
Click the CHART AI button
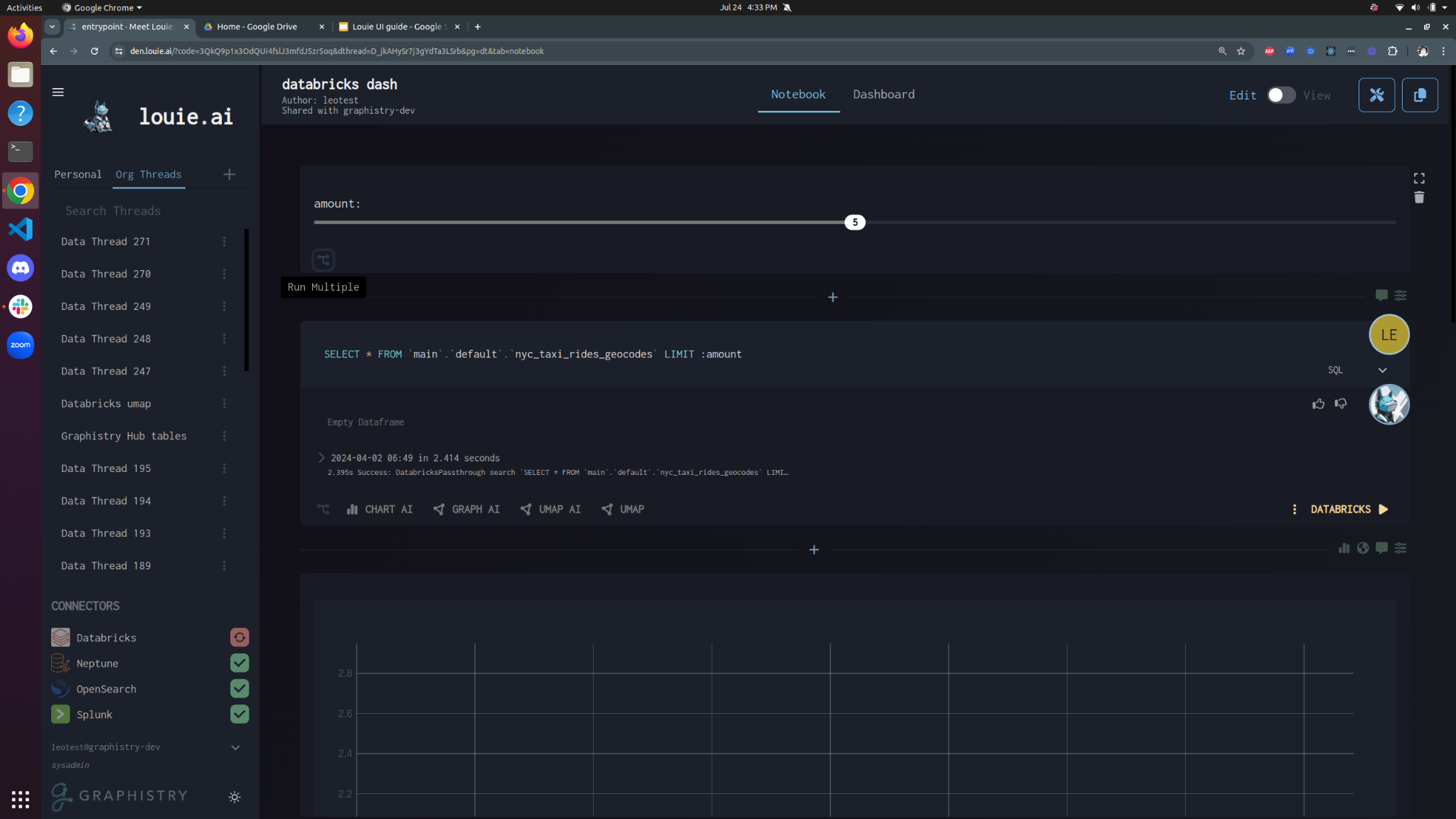point(380,509)
